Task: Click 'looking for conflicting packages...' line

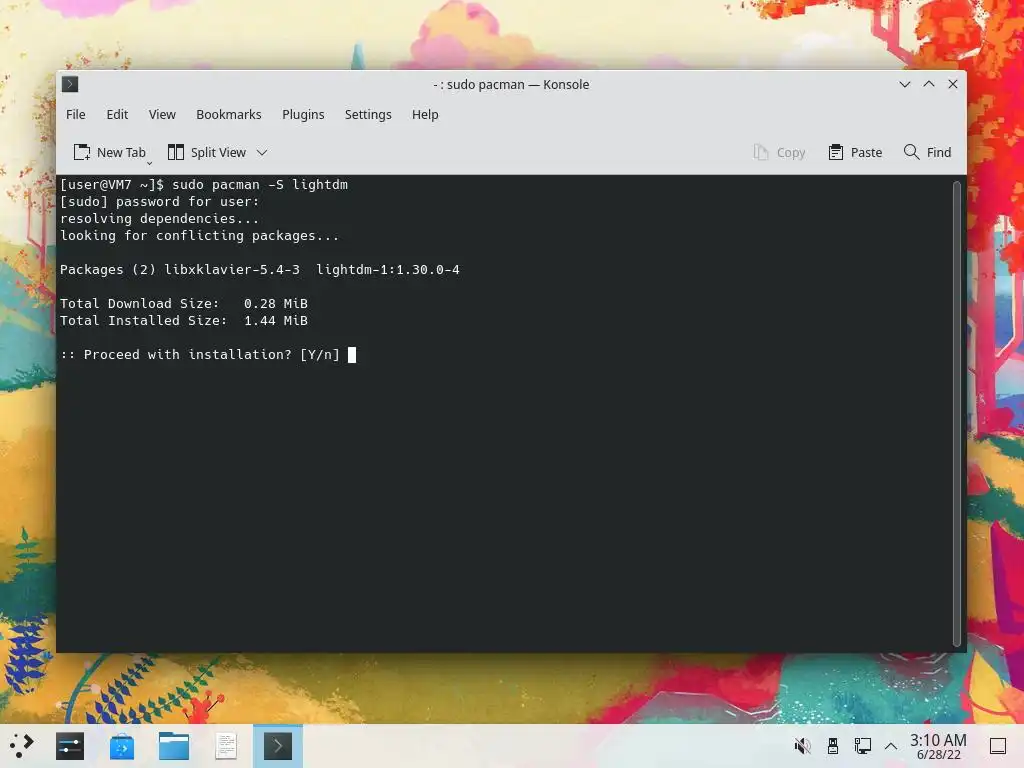Action: click(200, 236)
